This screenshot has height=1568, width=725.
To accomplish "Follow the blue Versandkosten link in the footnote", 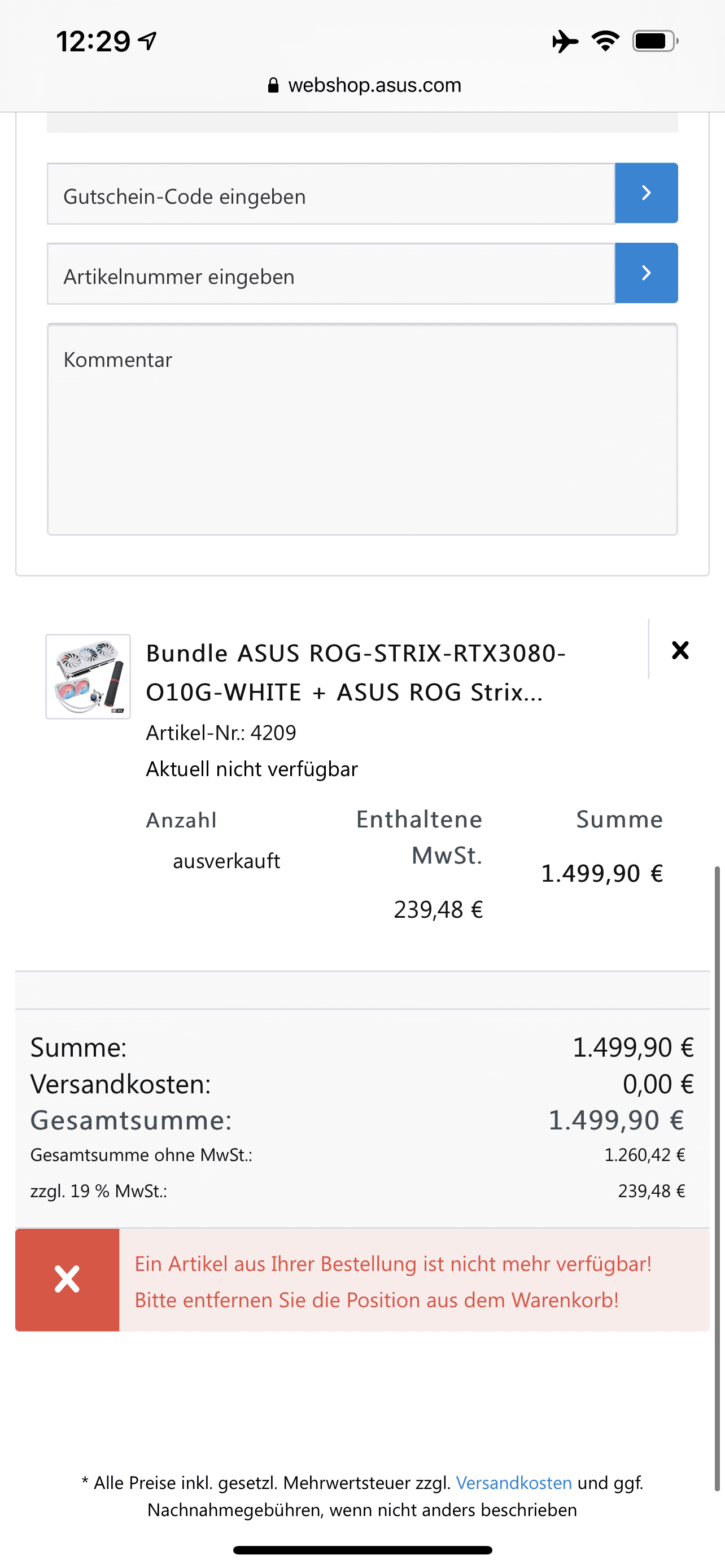I will pyautogui.click(x=514, y=1482).
